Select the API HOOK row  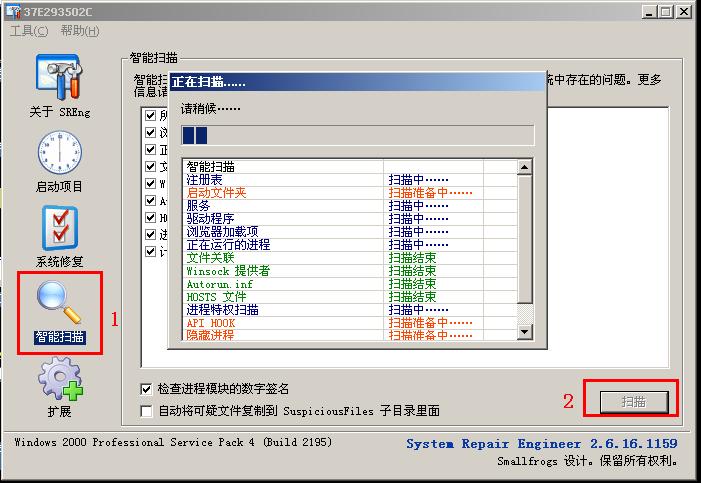coord(350,323)
